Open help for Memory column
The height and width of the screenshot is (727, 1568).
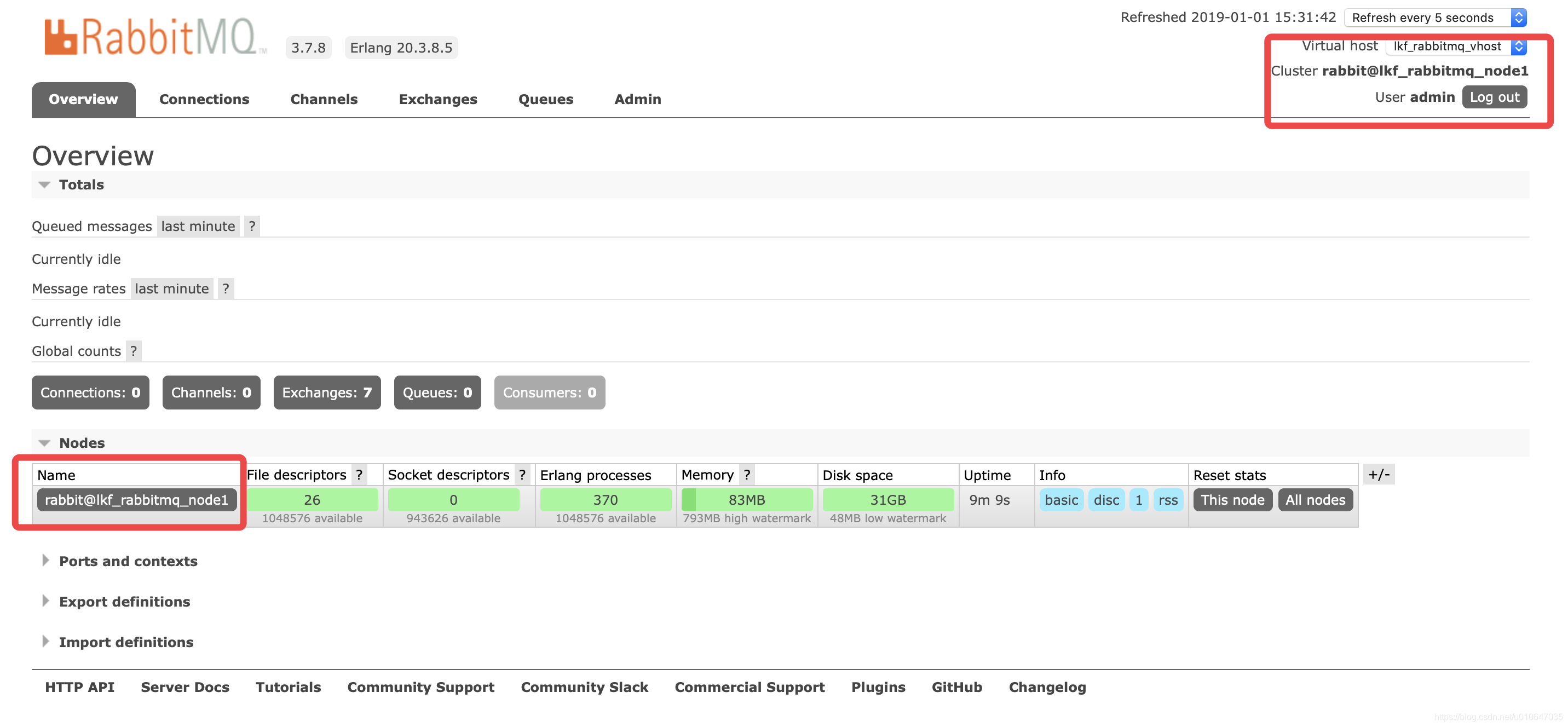click(x=747, y=475)
